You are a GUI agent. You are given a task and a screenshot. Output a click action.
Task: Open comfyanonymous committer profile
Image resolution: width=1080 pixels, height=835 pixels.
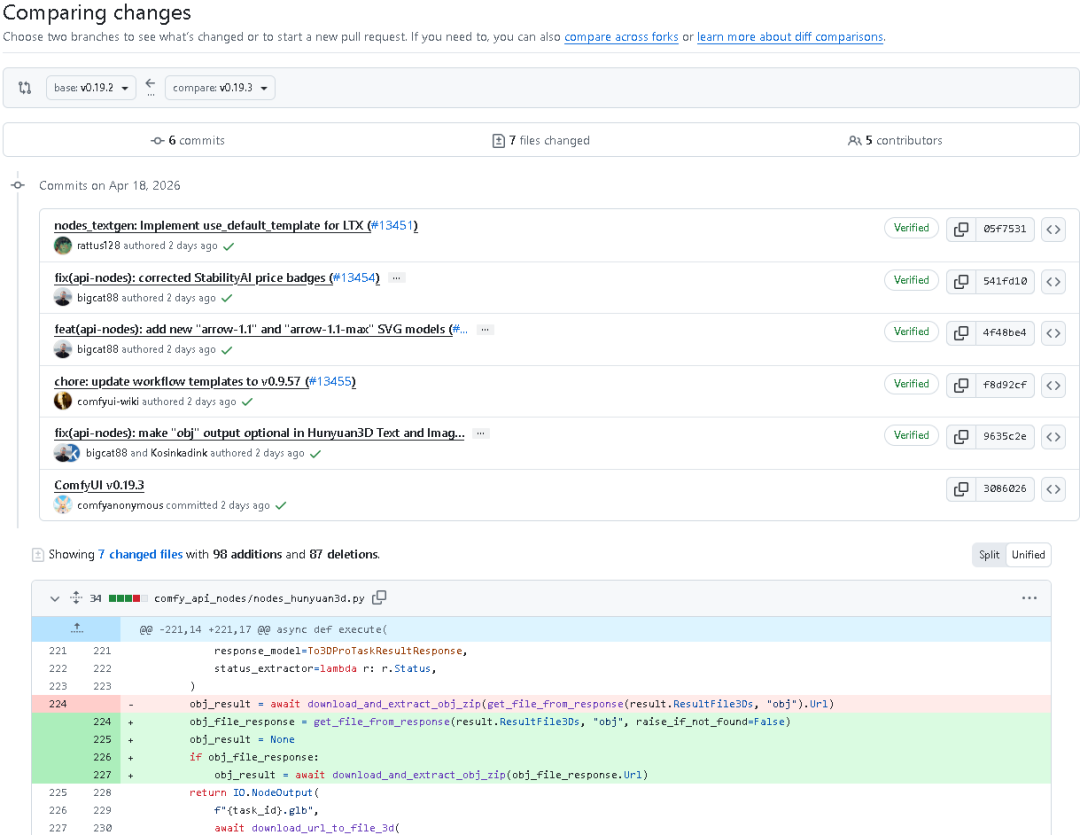(120, 505)
